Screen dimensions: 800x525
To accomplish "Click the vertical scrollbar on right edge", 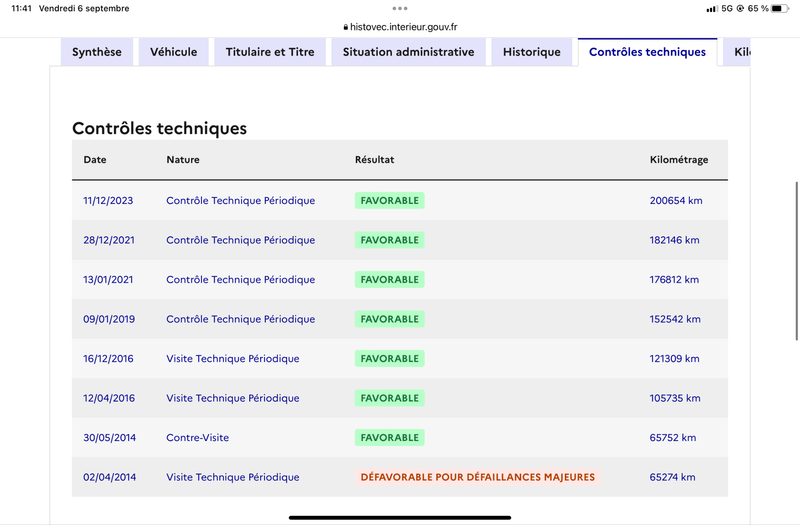I will 796,261.
